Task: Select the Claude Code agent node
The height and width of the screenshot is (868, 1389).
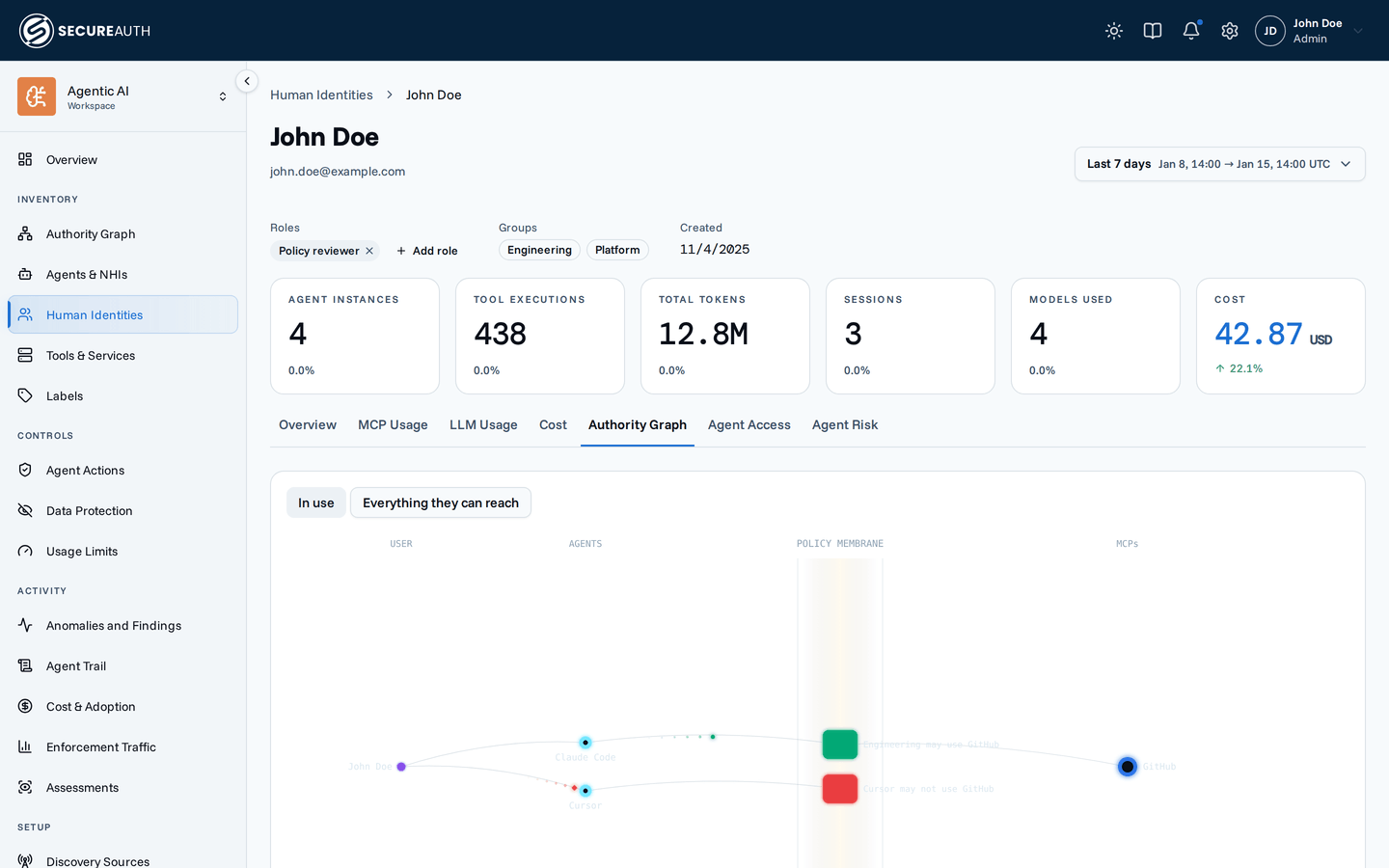Action: point(586,743)
